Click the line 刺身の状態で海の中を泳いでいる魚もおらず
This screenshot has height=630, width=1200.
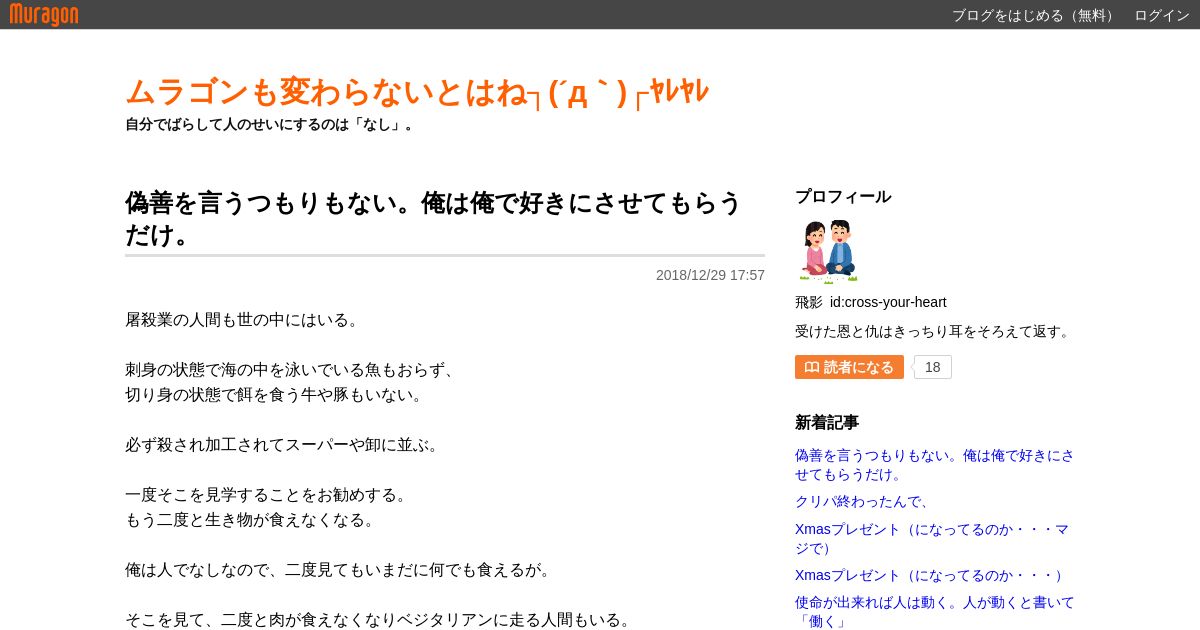tap(292, 369)
